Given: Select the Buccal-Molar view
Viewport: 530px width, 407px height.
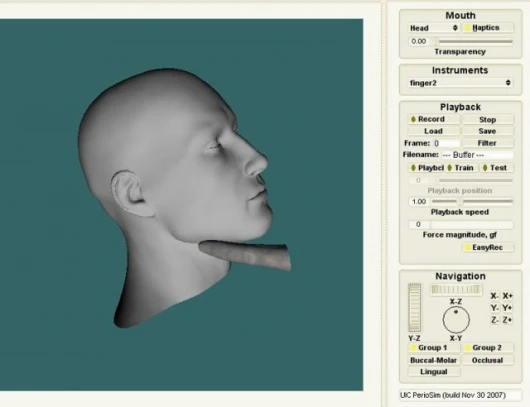Looking at the screenshot, I should 434,360.
